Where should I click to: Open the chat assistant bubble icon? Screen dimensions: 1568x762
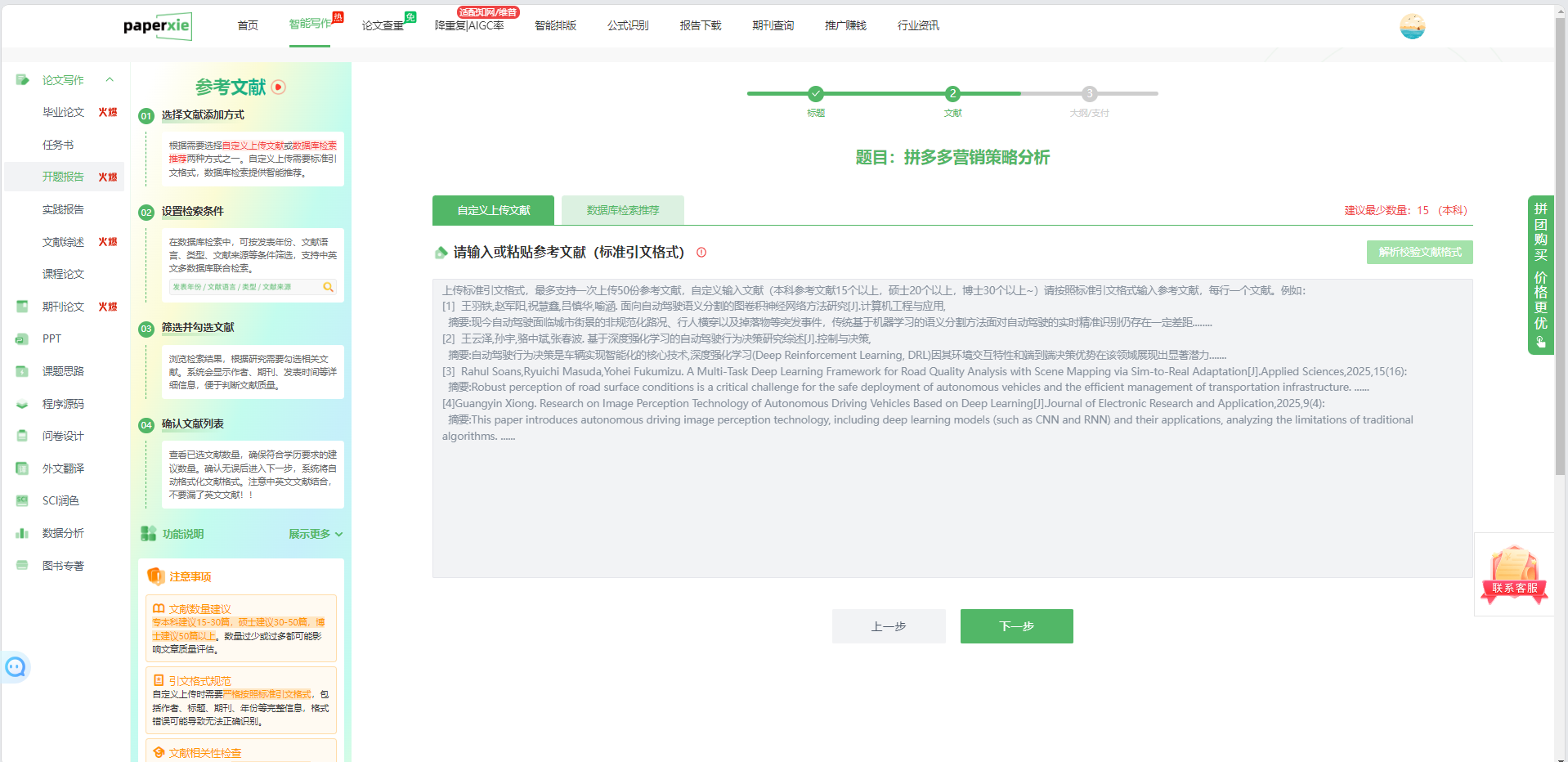(16, 667)
